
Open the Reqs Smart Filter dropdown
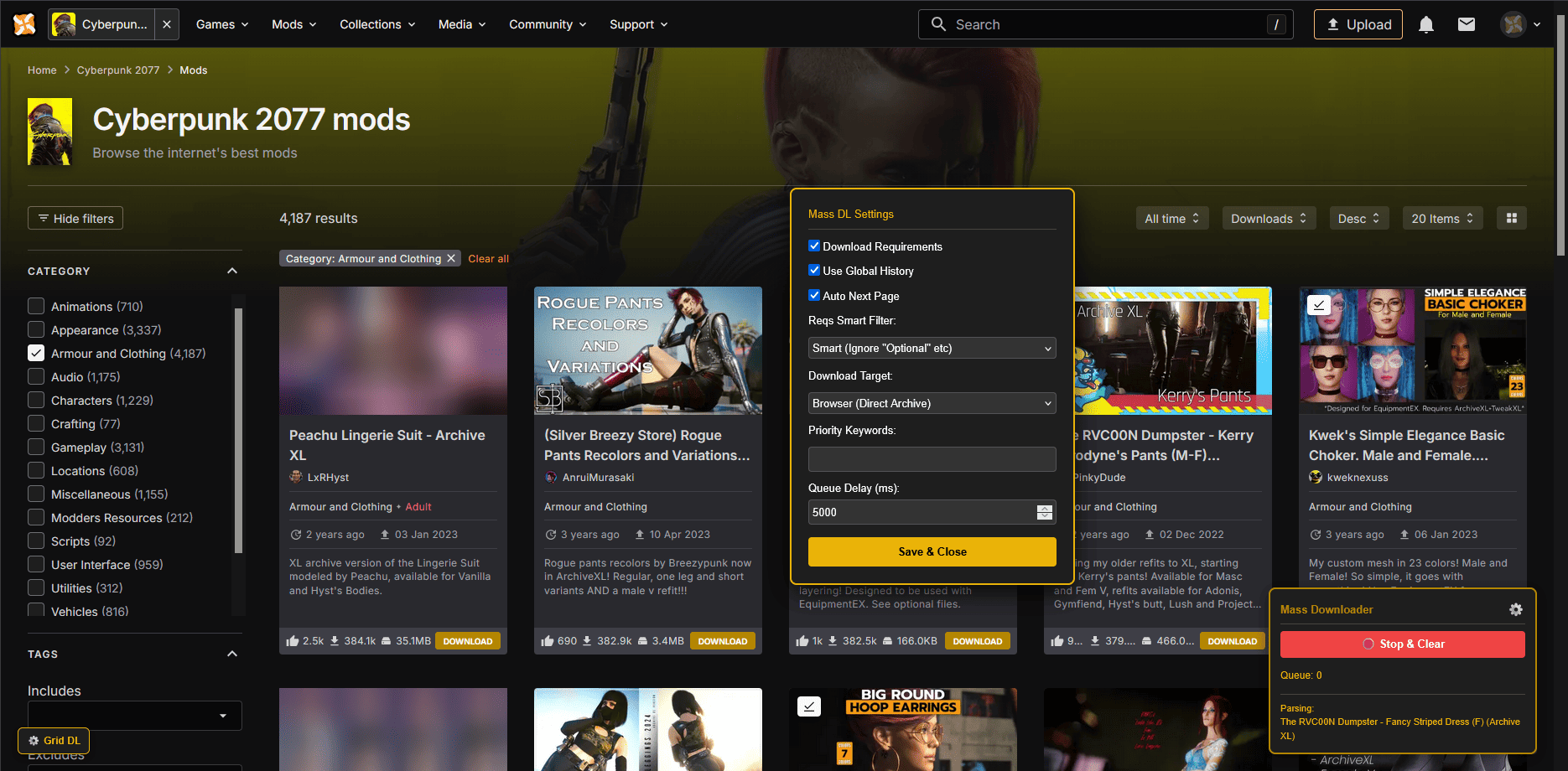coord(932,348)
